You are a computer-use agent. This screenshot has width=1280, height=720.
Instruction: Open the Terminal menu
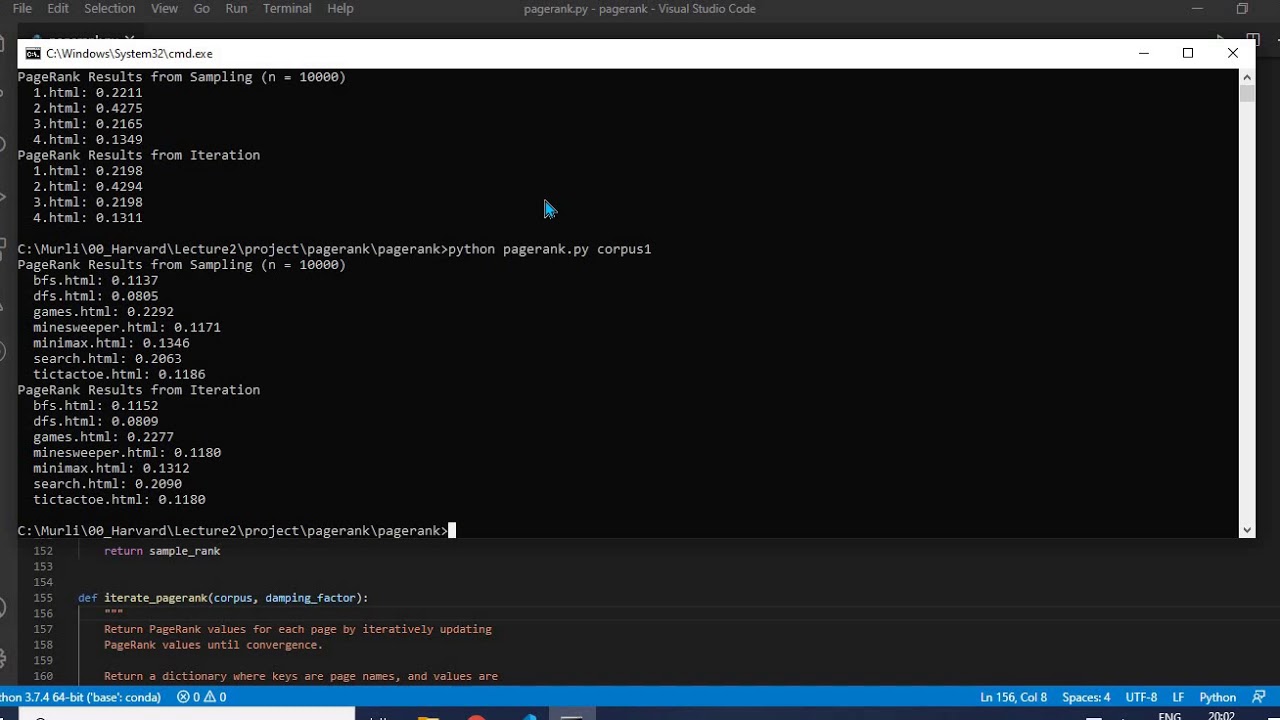tap(287, 8)
